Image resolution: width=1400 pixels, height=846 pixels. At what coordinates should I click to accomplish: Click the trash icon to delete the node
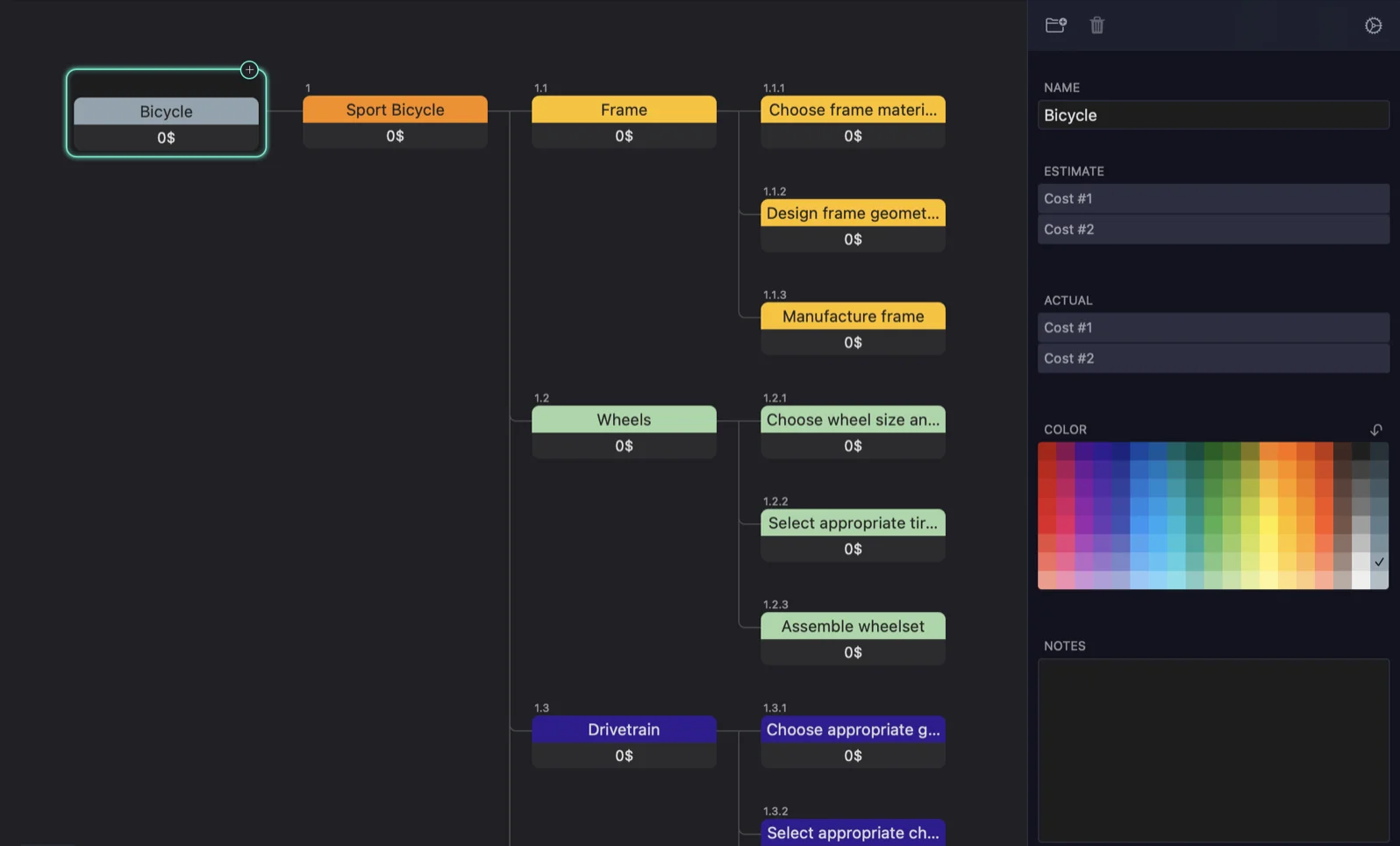tap(1096, 25)
